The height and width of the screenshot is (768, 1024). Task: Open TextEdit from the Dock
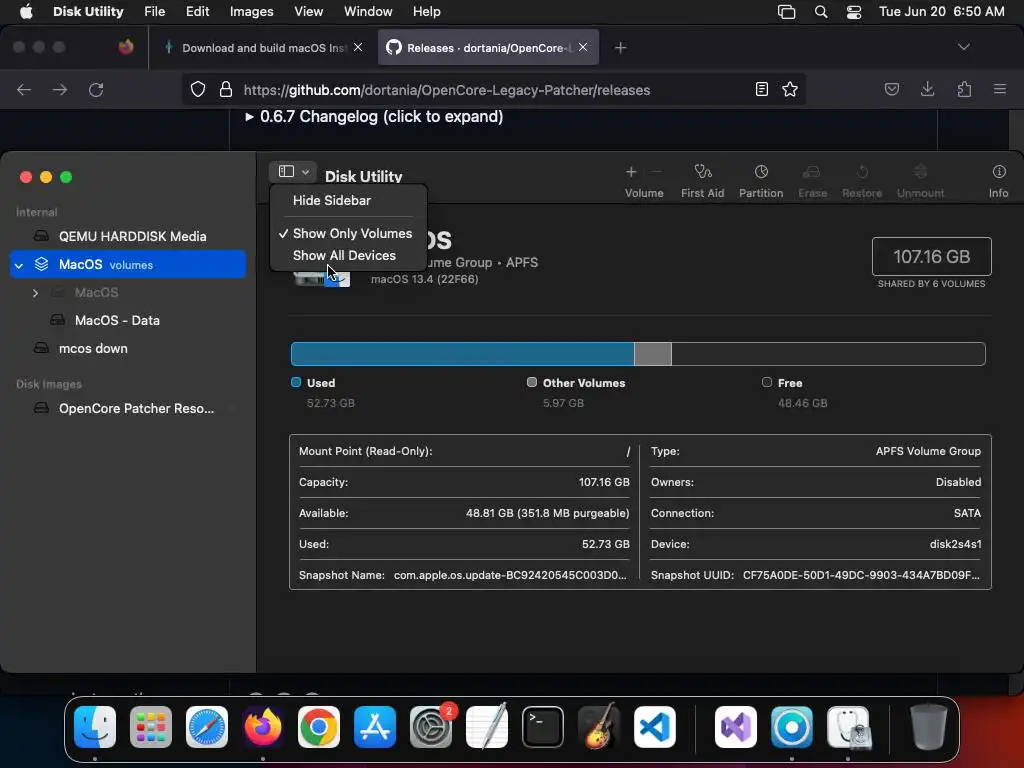[x=487, y=727]
